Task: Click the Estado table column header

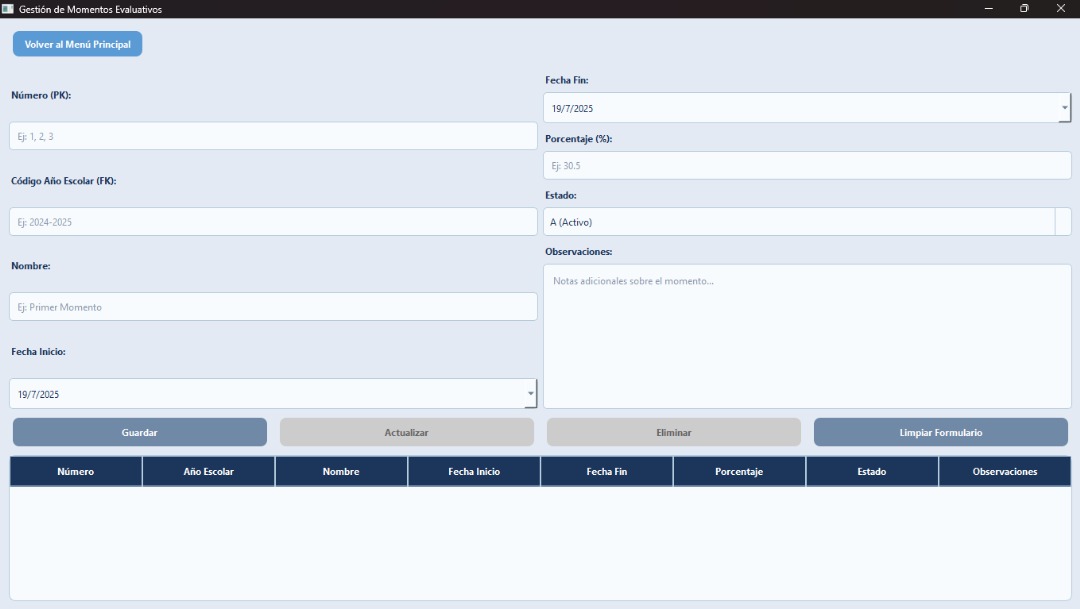Action: 871,472
